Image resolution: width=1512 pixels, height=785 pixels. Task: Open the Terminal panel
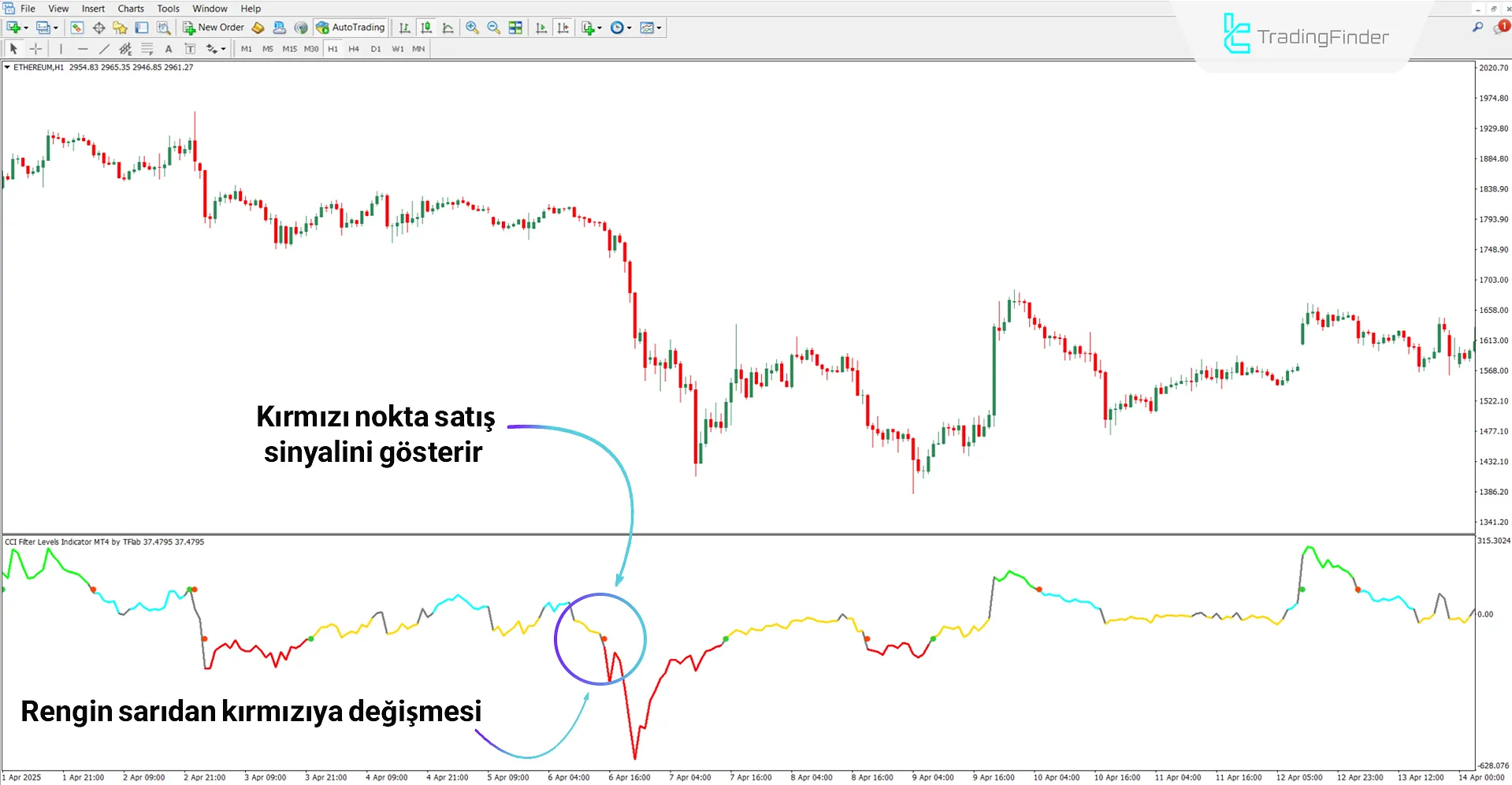pyautogui.click(x=142, y=27)
